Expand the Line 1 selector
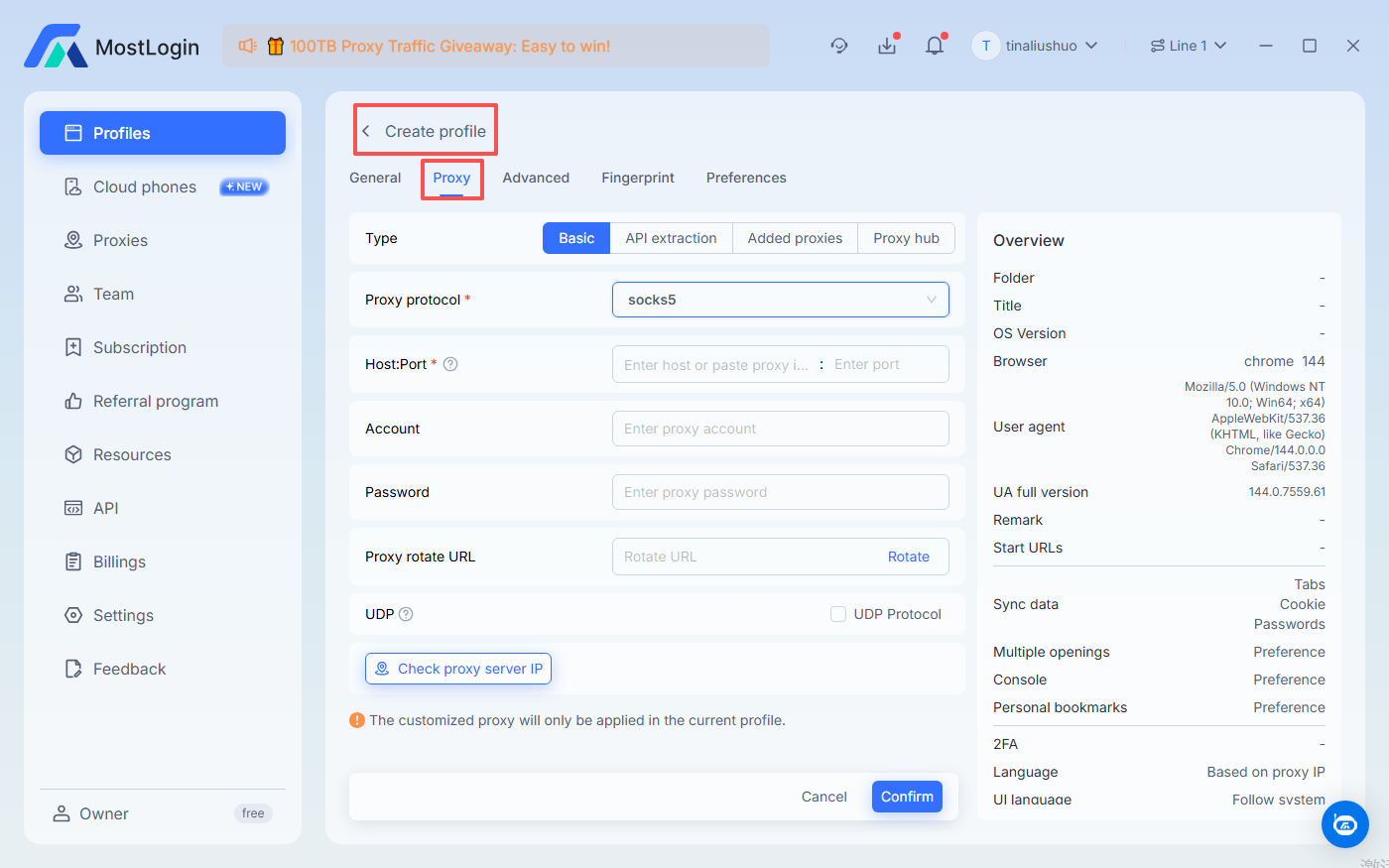The width and height of the screenshot is (1389, 868). pyautogui.click(x=1188, y=46)
